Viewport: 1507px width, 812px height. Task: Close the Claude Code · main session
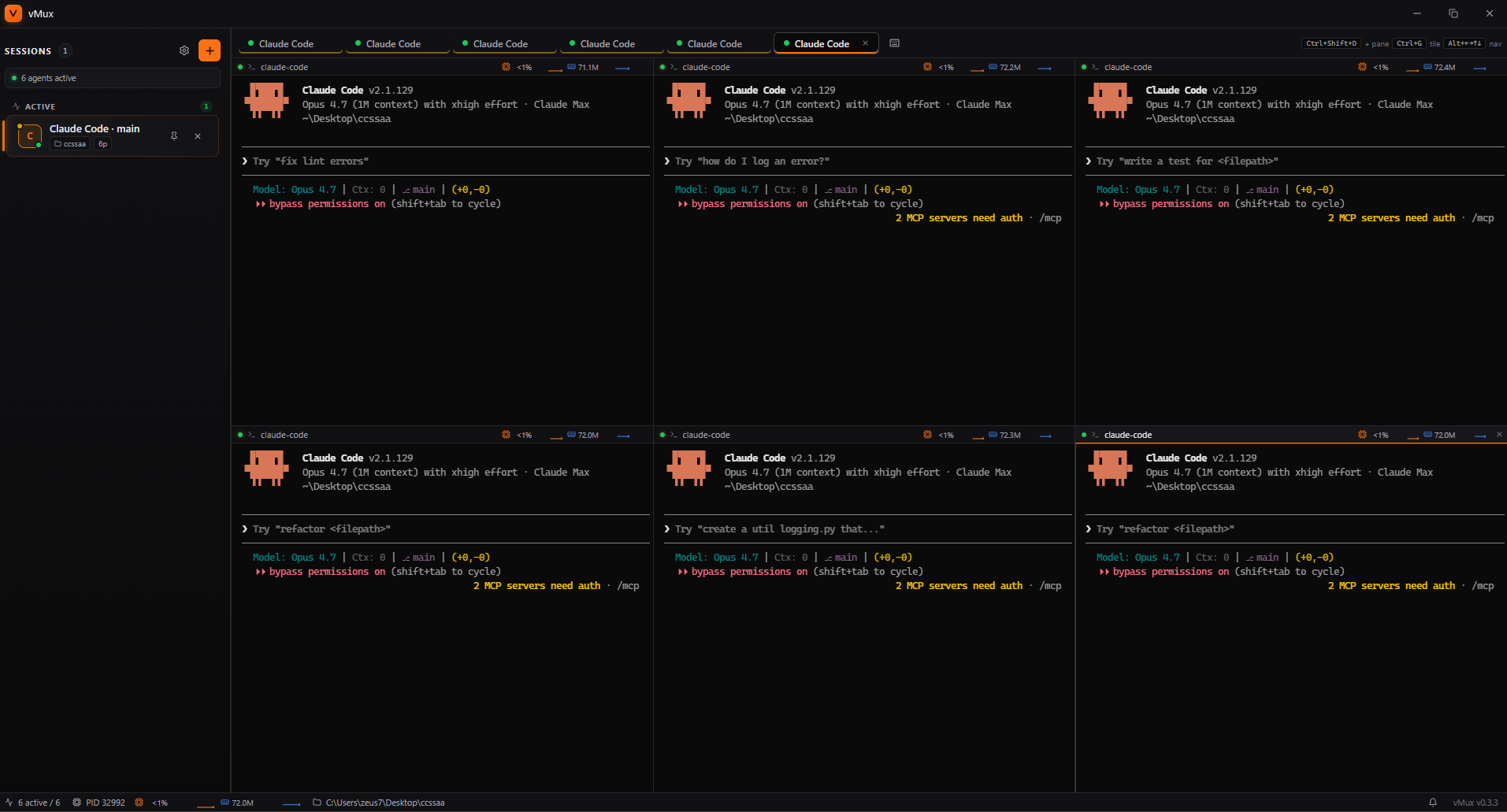pos(198,136)
